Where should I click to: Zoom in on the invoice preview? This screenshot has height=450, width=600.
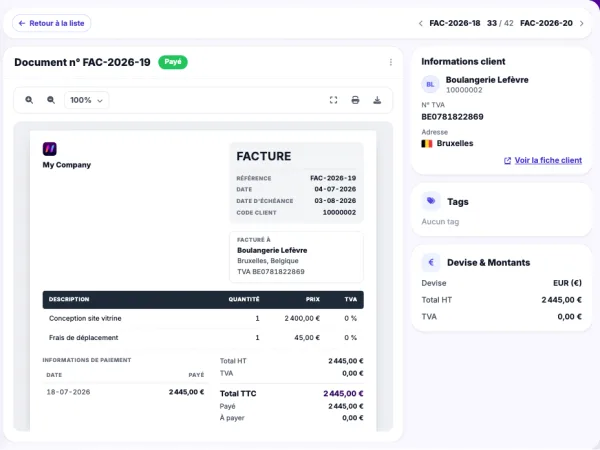(x=29, y=100)
